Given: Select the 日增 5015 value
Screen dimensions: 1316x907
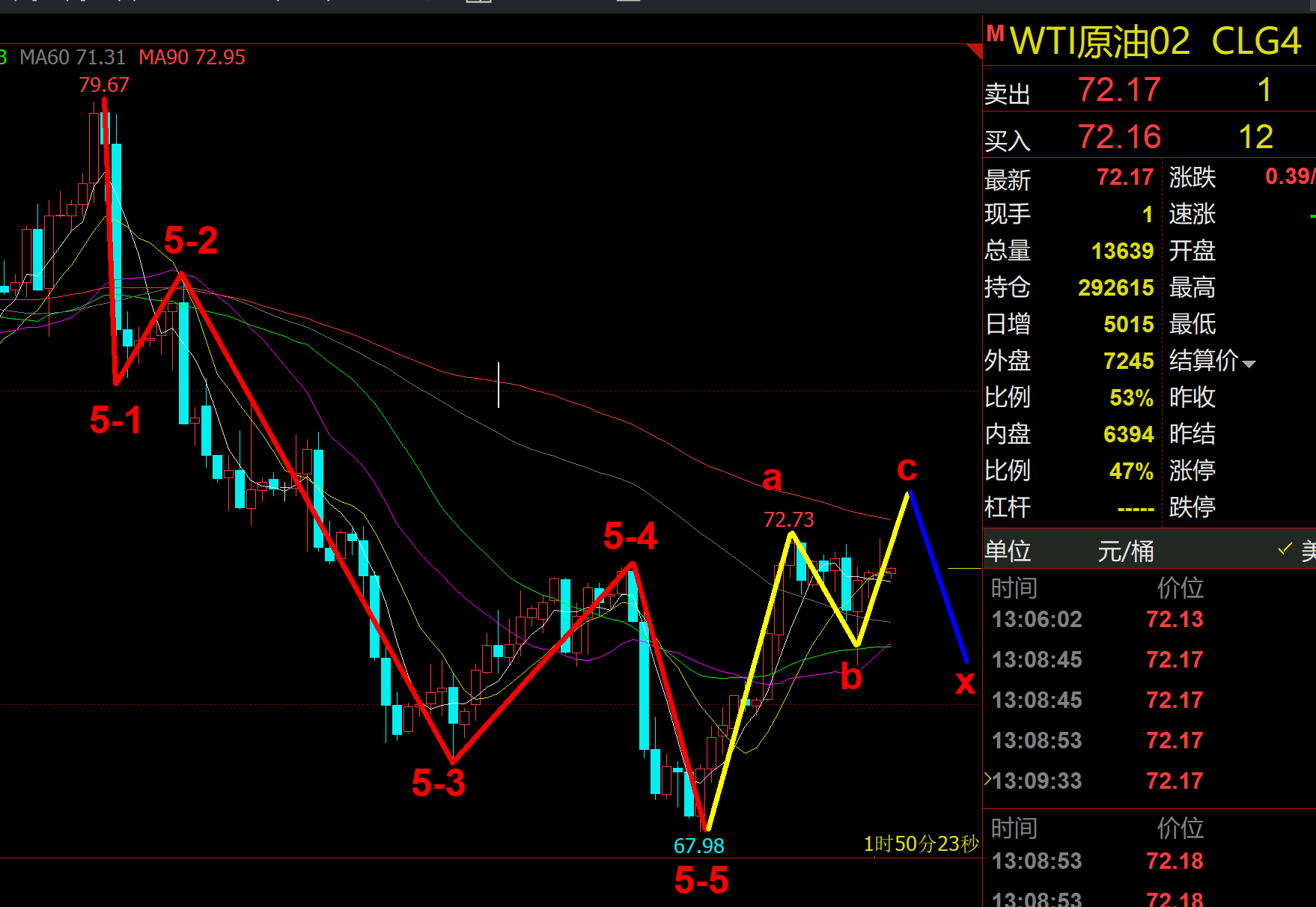Looking at the screenshot, I should point(1129,324).
